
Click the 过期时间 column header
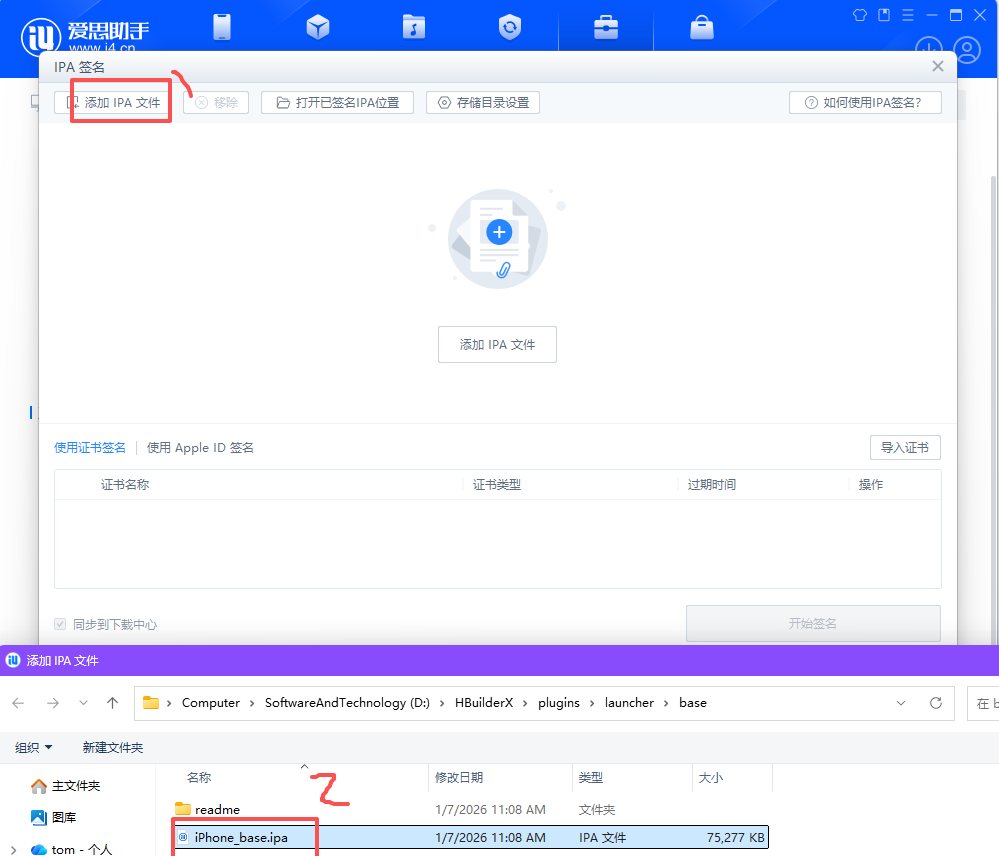click(712, 485)
